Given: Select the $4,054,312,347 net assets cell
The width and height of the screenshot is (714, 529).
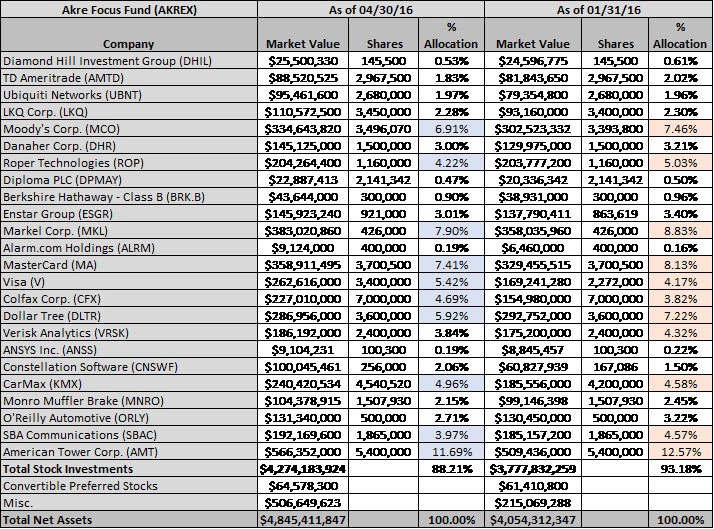Looking at the screenshot, I should coord(533,520).
